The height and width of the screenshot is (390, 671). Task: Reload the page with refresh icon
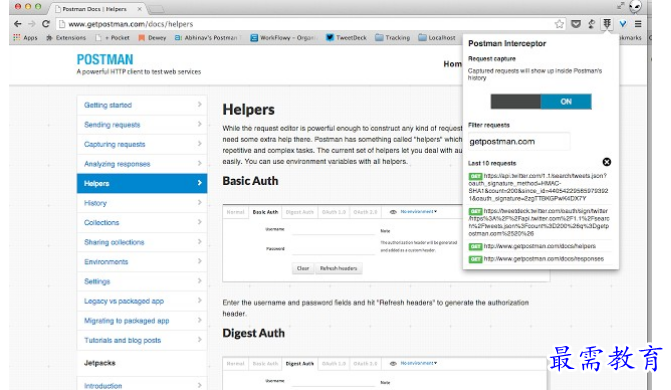click(46, 24)
